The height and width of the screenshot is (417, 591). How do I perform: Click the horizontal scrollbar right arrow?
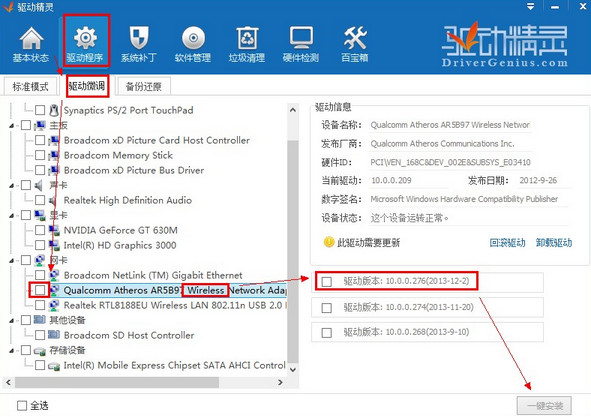pyautogui.click(x=280, y=382)
